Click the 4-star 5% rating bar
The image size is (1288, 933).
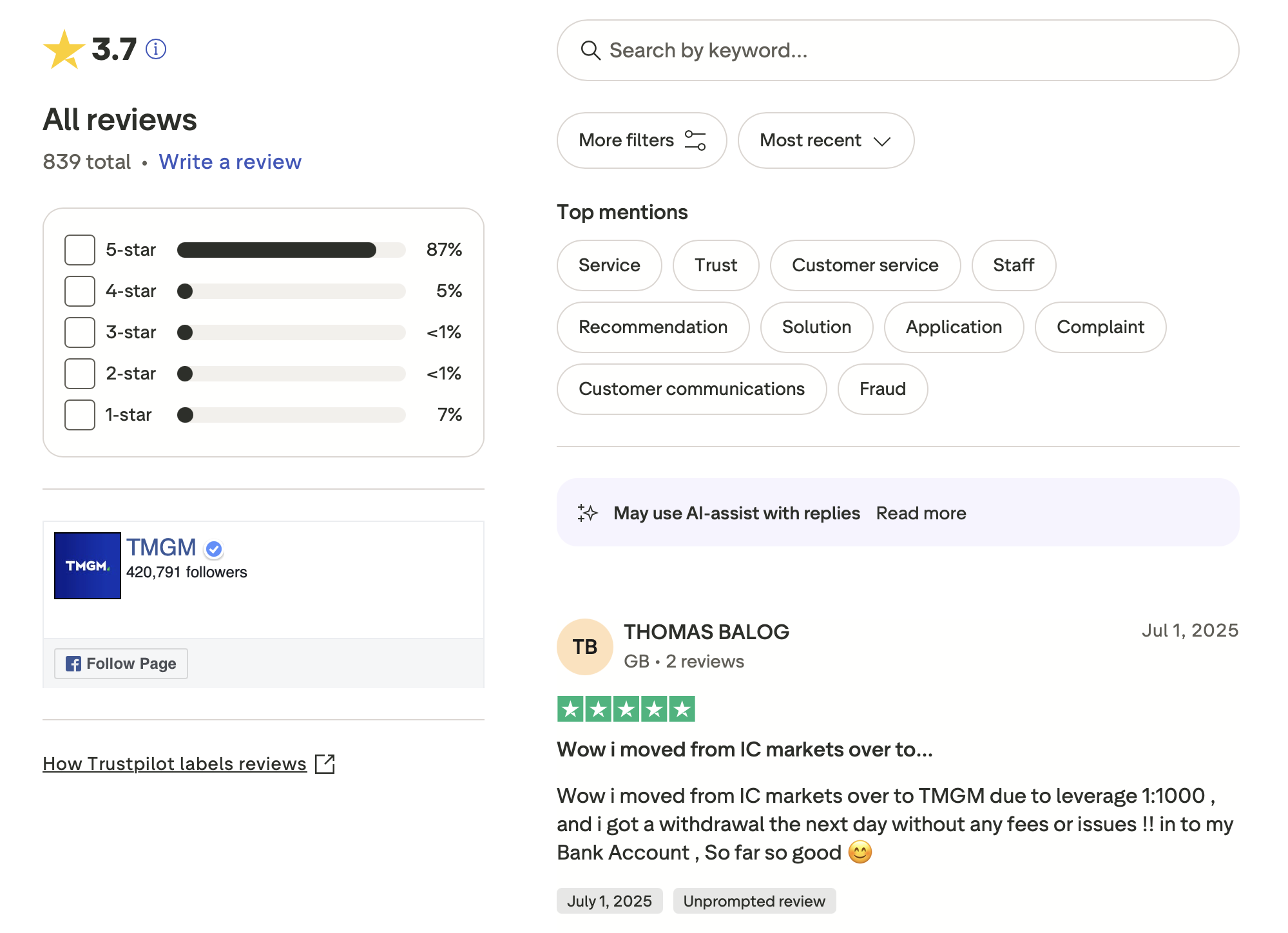291,291
